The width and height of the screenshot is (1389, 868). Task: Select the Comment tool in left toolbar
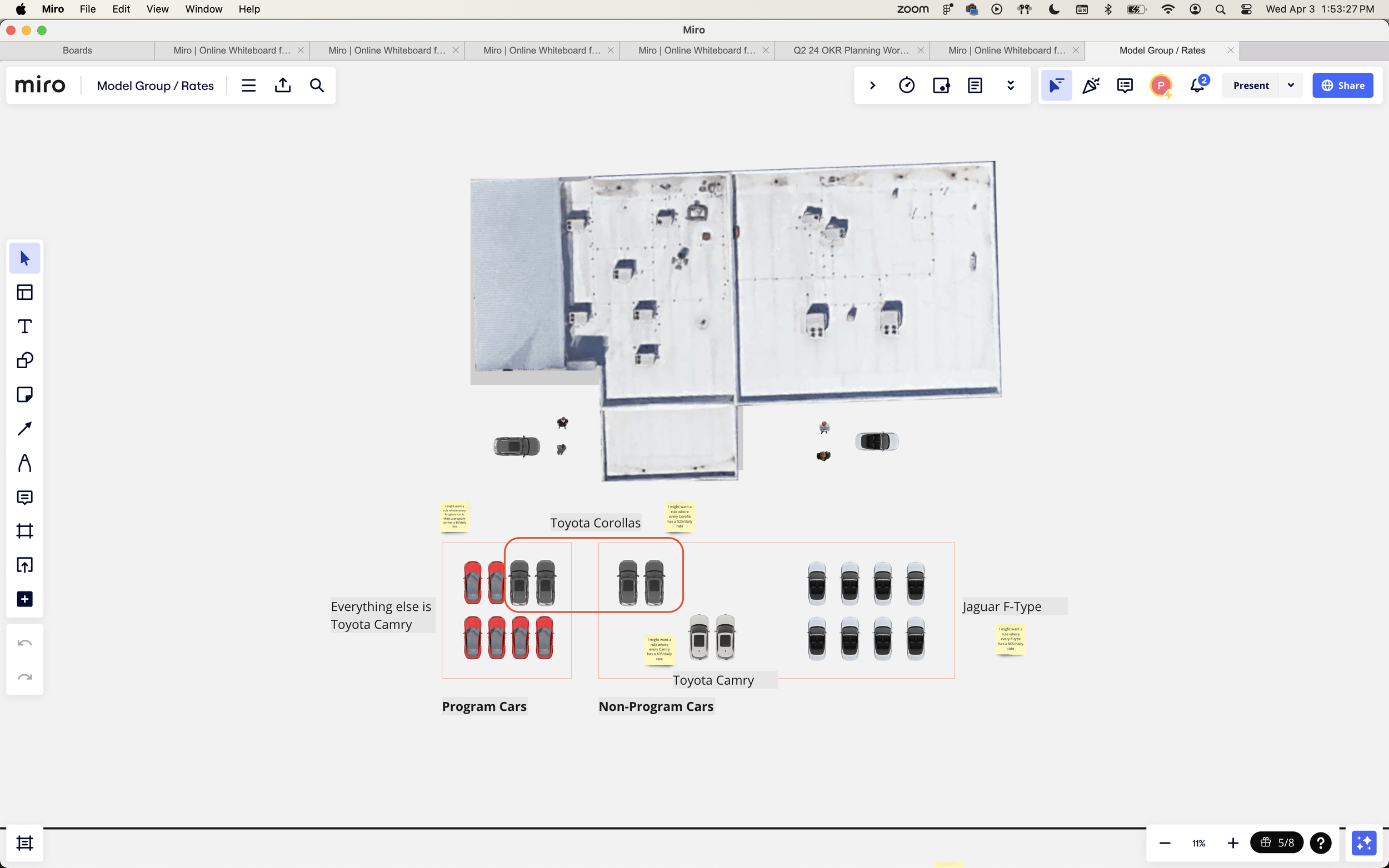(24, 497)
